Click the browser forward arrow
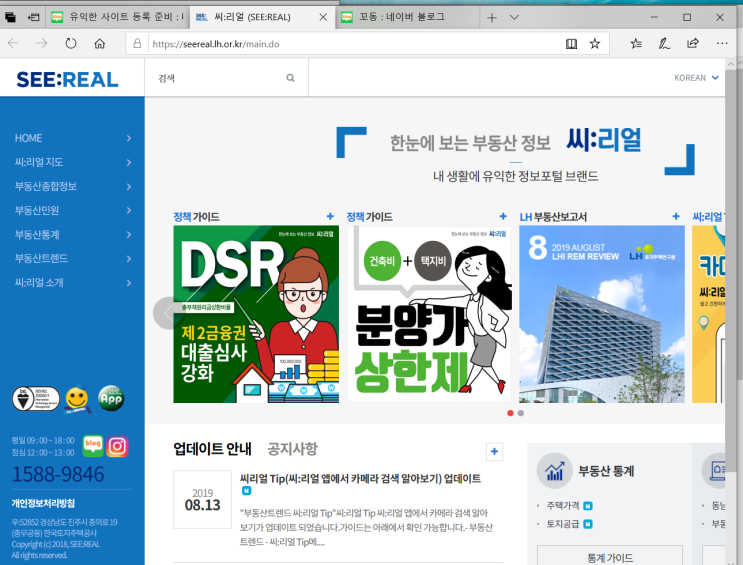The image size is (743, 565). [42, 44]
